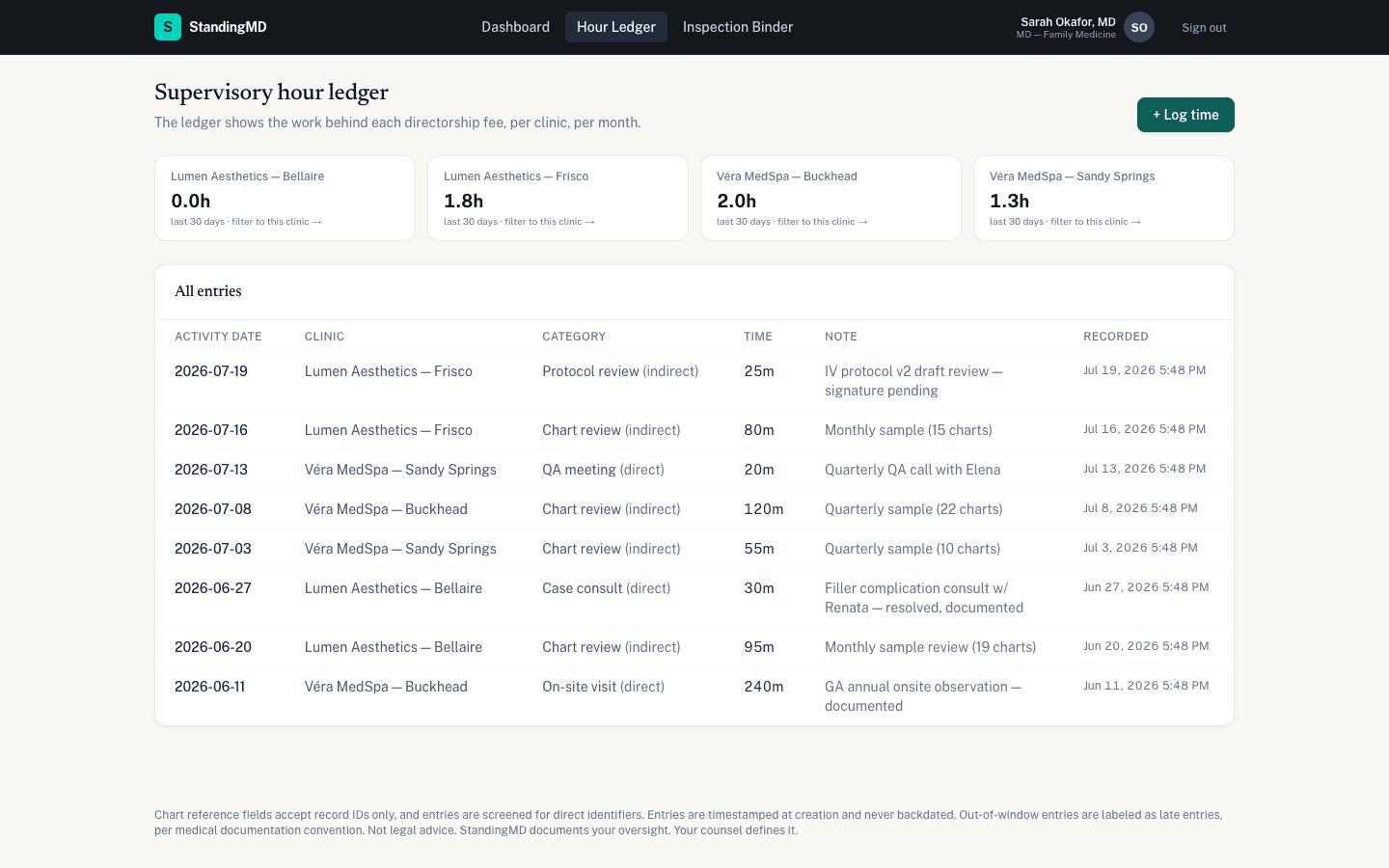Click the Activity Date column header
This screenshot has height=868, width=1389.
pyautogui.click(x=218, y=337)
